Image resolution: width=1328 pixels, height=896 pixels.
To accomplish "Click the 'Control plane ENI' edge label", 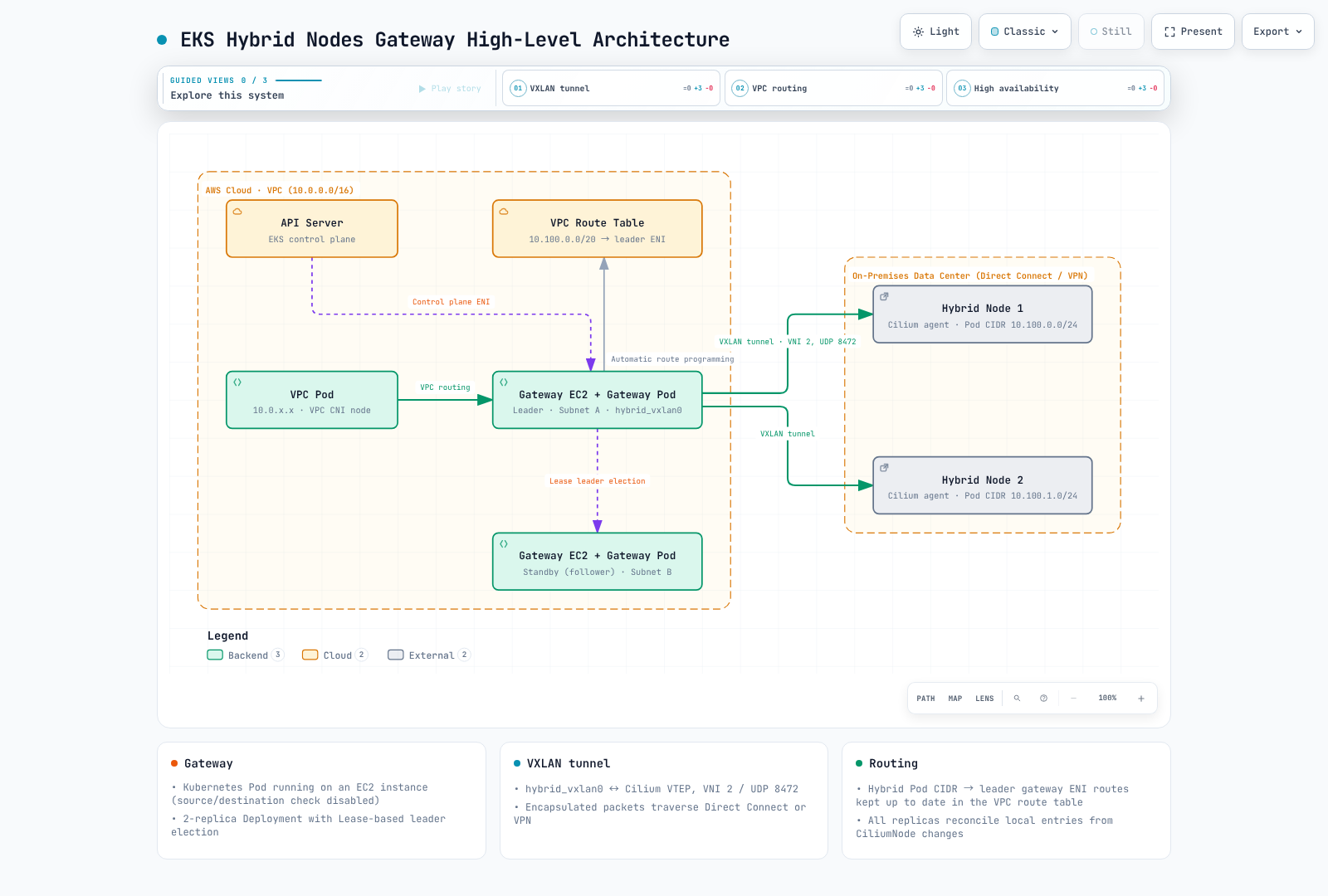I will (452, 302).
